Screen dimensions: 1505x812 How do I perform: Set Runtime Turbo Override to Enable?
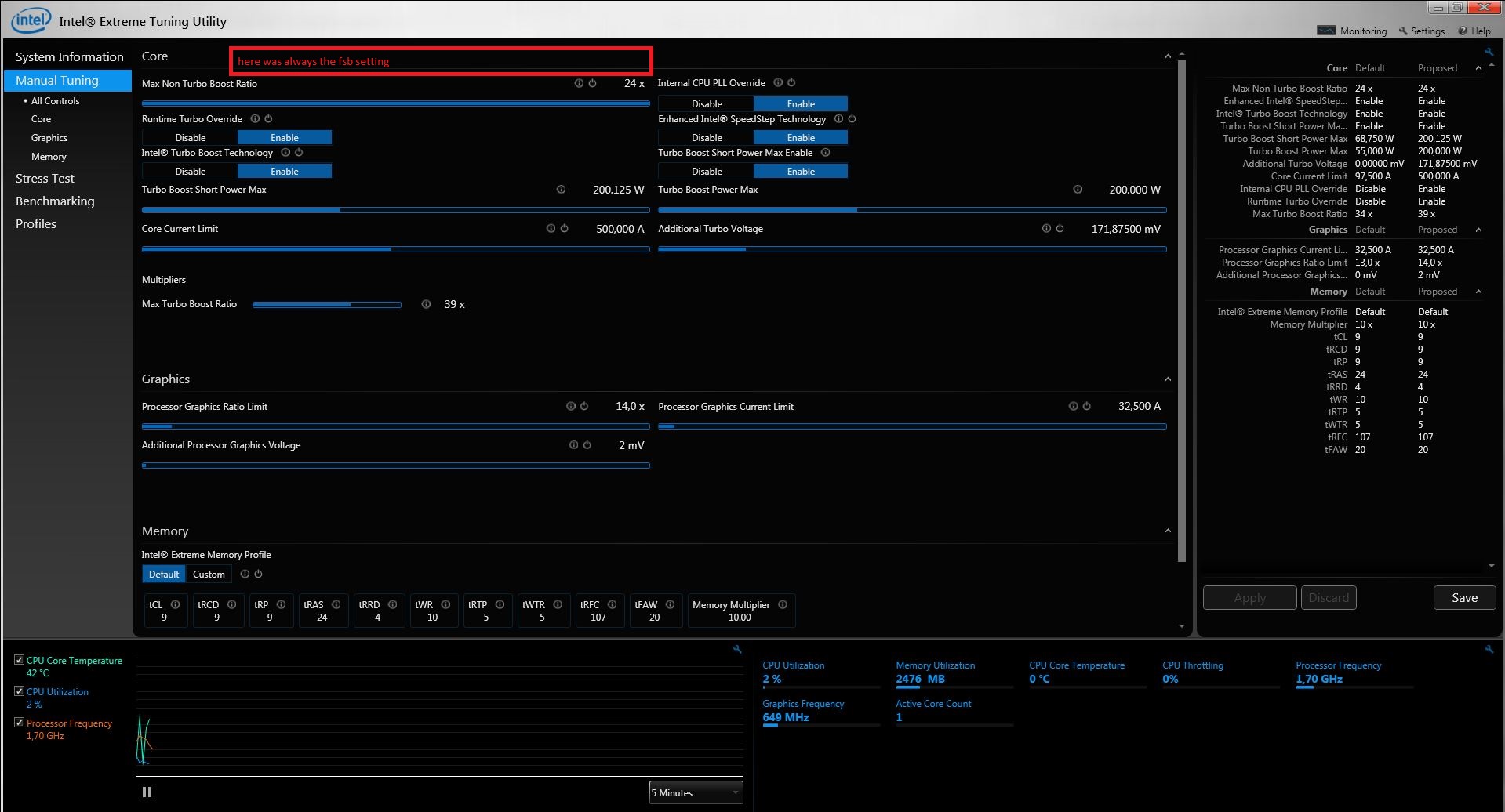pos(285,137)
